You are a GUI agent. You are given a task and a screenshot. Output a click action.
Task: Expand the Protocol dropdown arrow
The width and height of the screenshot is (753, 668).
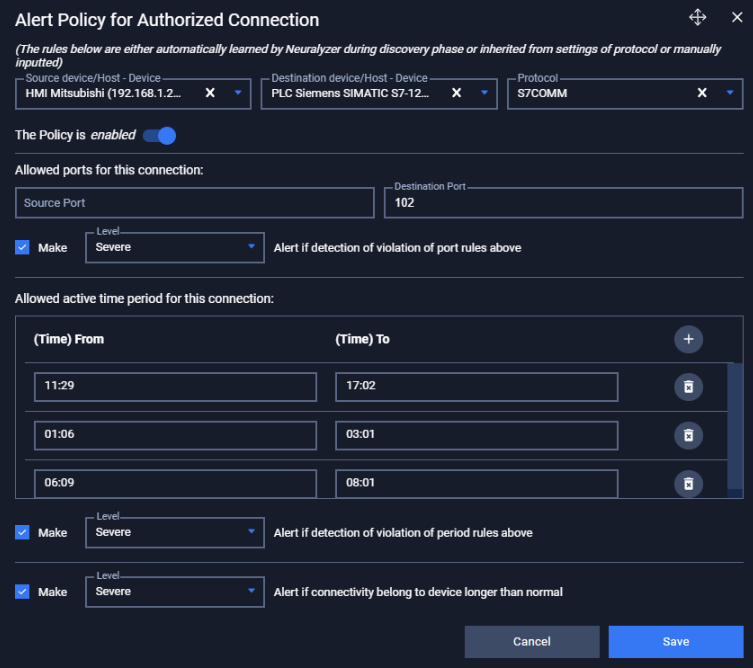click(730, 93)
